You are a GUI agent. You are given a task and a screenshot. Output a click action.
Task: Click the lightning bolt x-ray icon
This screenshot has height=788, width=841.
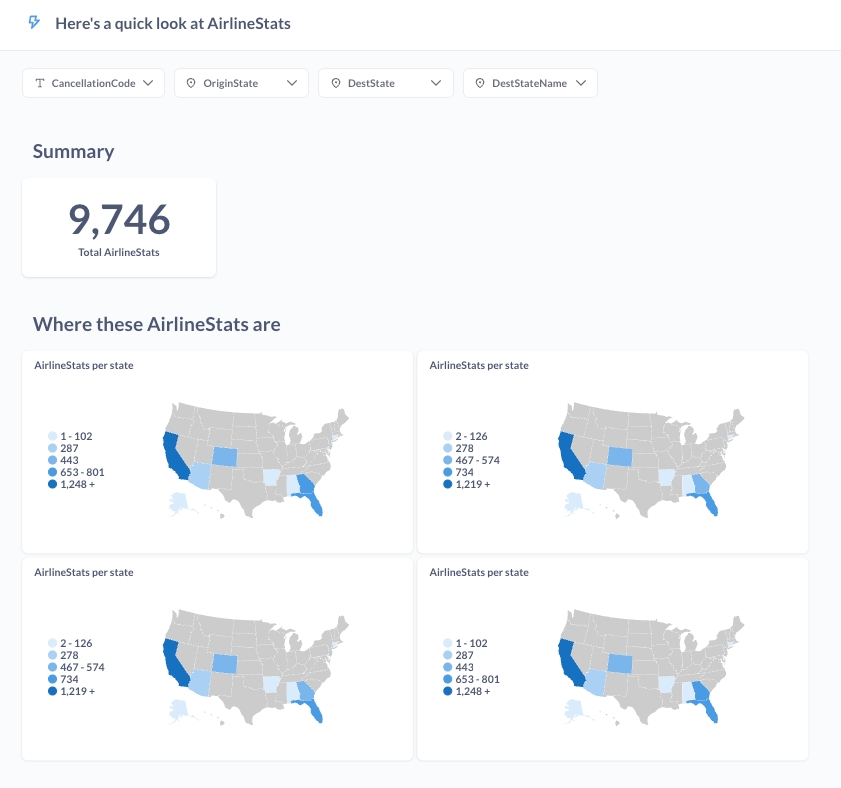pyautogui.click(x=35, y=22)
